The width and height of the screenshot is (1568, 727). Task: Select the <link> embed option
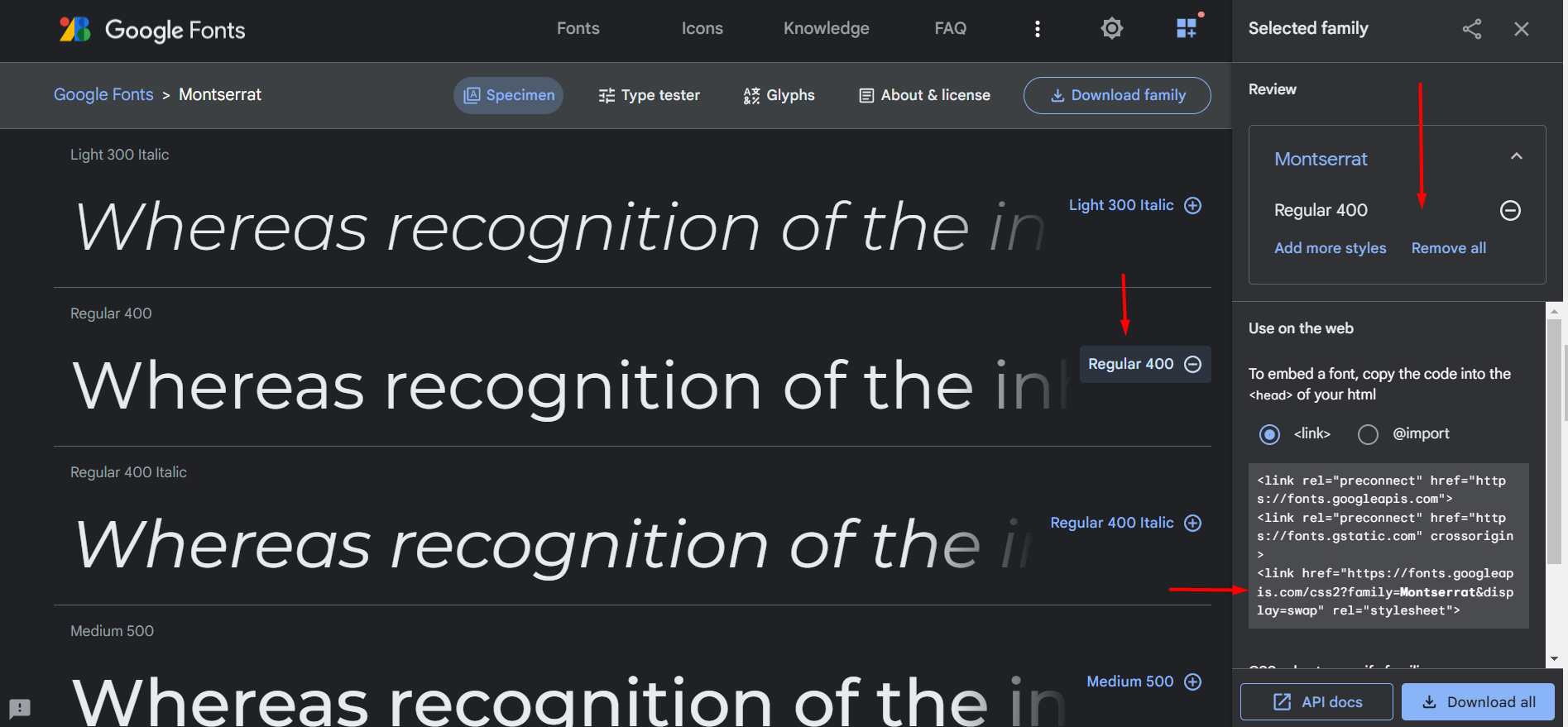[x=1269, y=434]
